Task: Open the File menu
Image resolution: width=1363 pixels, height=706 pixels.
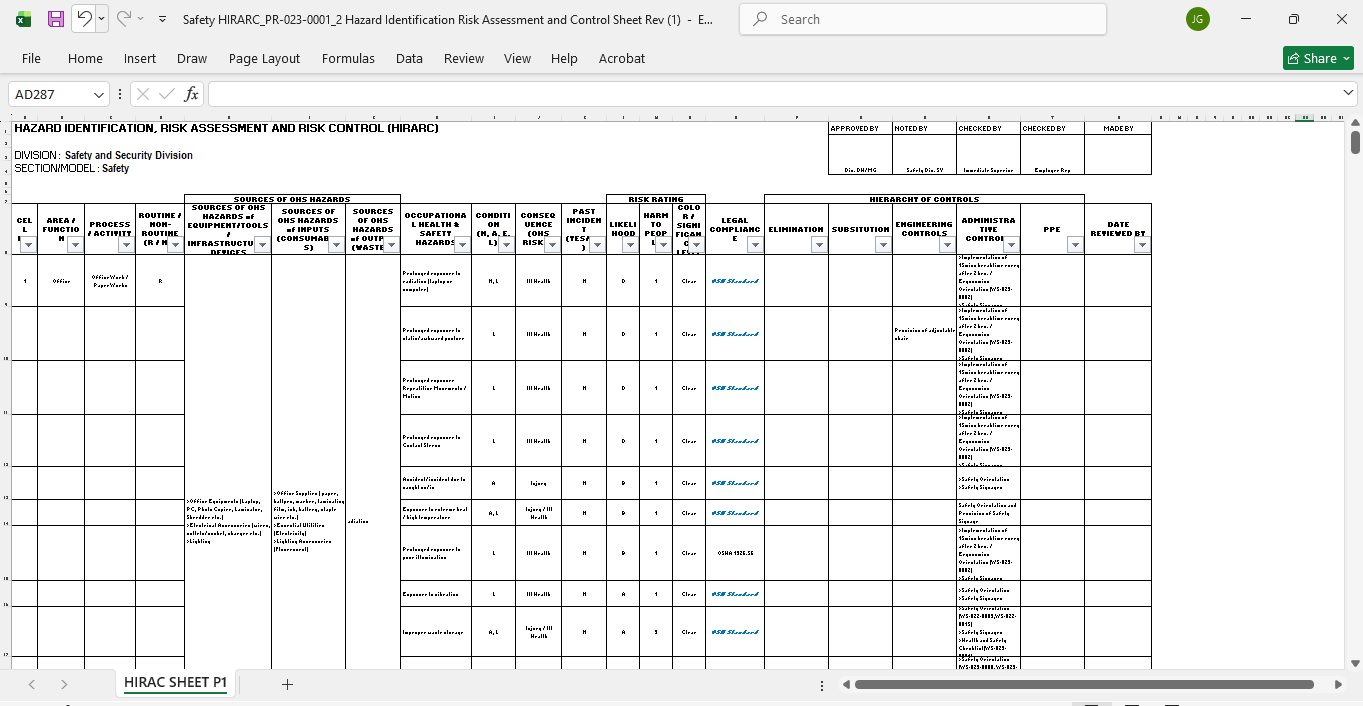Action: (31, 58)
